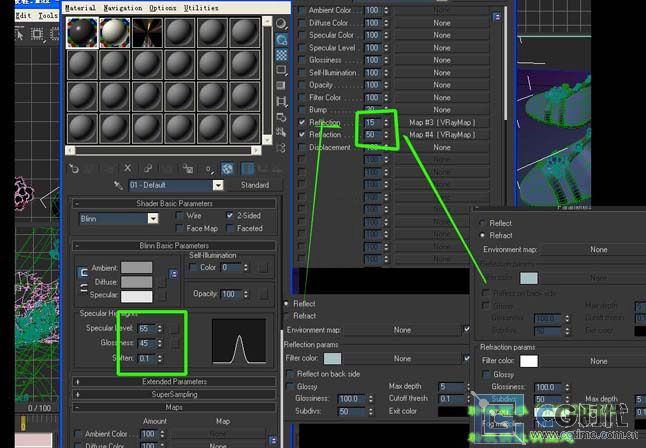Click Map #3 (VRayMap) reflection button
646x448 pixels.
click(441, 121)
